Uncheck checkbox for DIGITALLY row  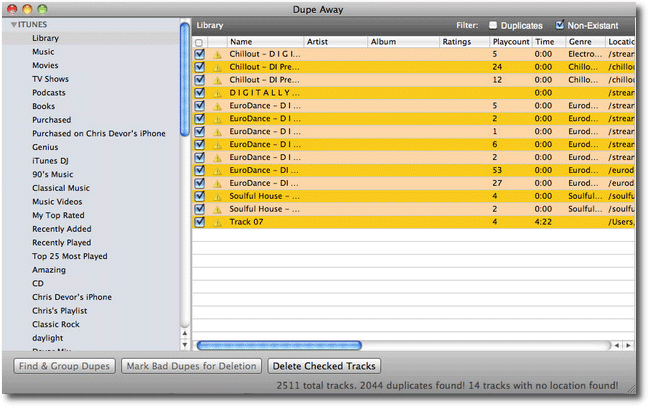[200, 92]
